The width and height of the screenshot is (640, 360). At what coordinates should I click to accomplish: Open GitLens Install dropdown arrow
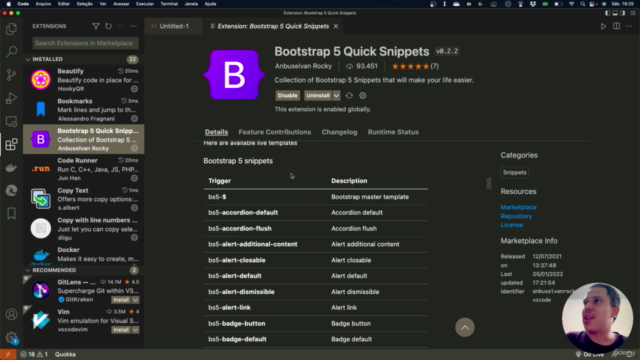[136, 300]
